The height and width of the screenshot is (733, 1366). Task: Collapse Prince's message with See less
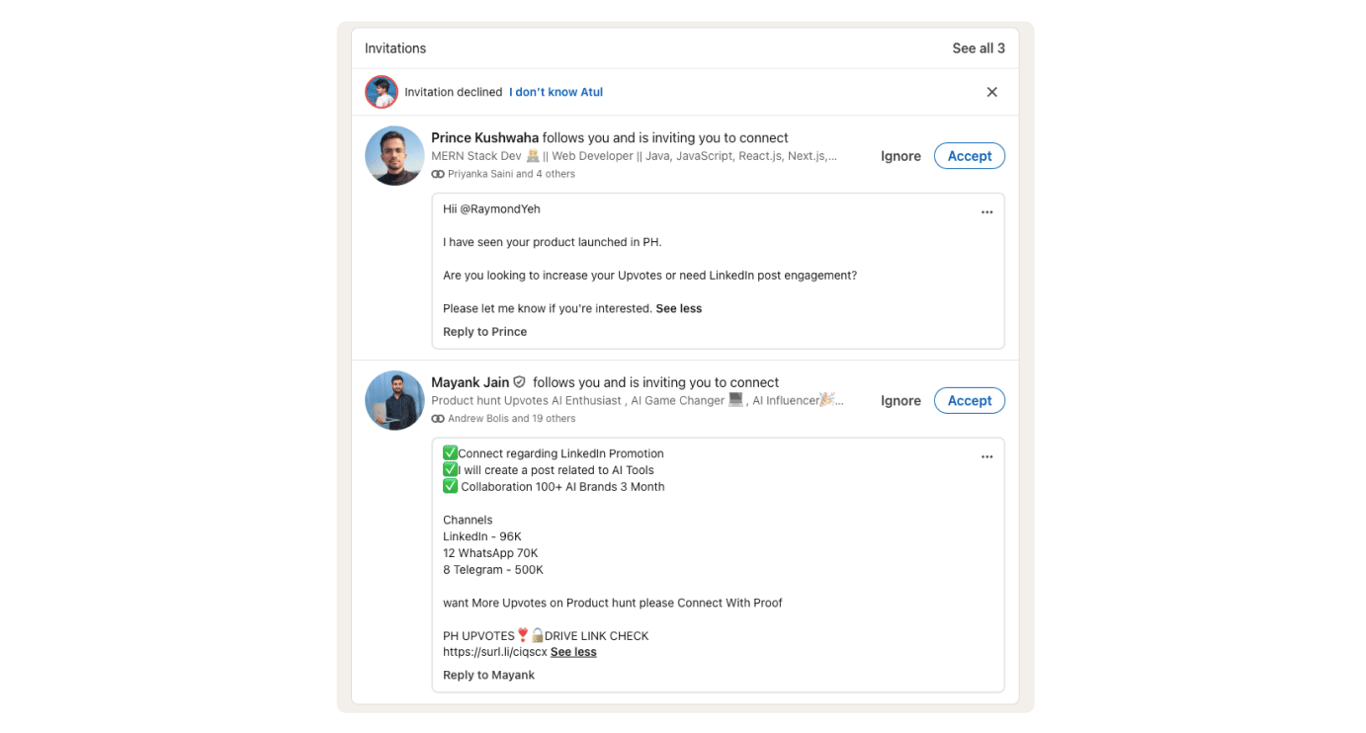coord(679,309)
